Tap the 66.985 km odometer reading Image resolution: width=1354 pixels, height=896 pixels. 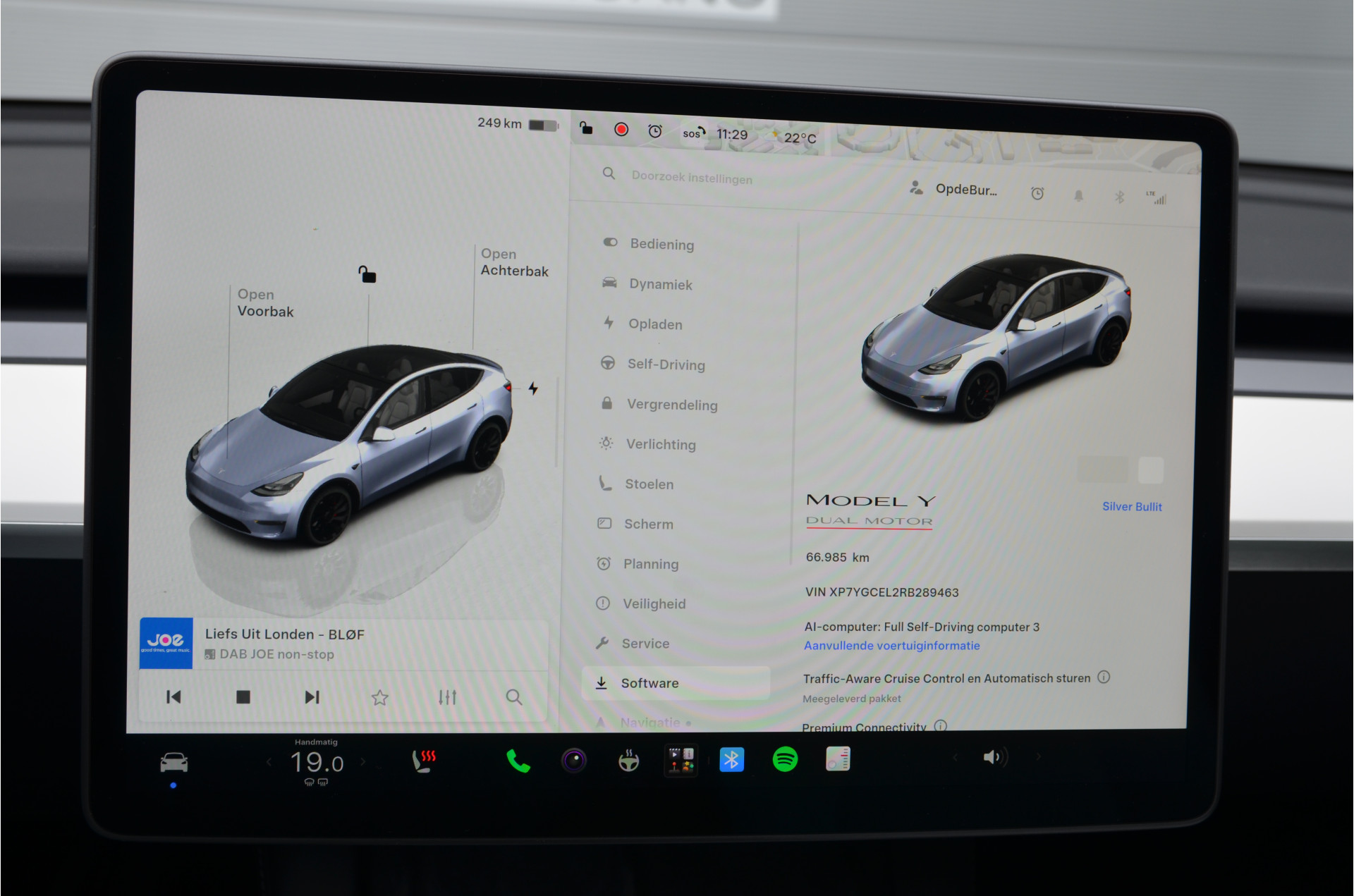click(x=838, y=557)
